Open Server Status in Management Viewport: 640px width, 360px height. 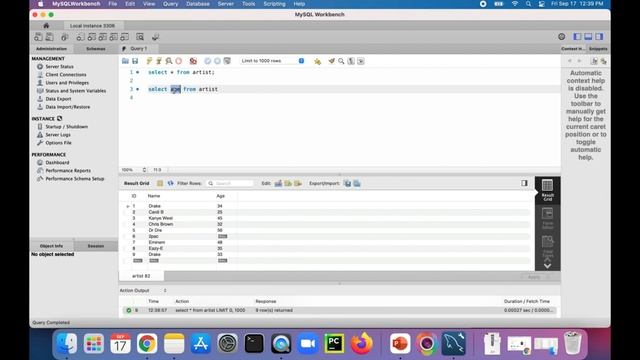60,67
